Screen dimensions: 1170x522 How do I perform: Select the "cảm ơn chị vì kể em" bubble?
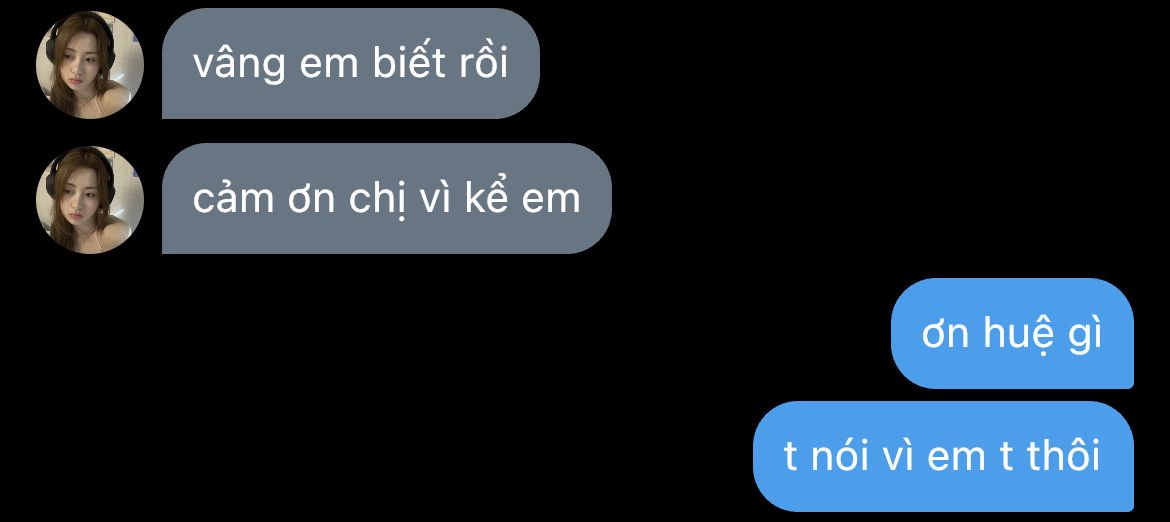(x=387, y=198)
